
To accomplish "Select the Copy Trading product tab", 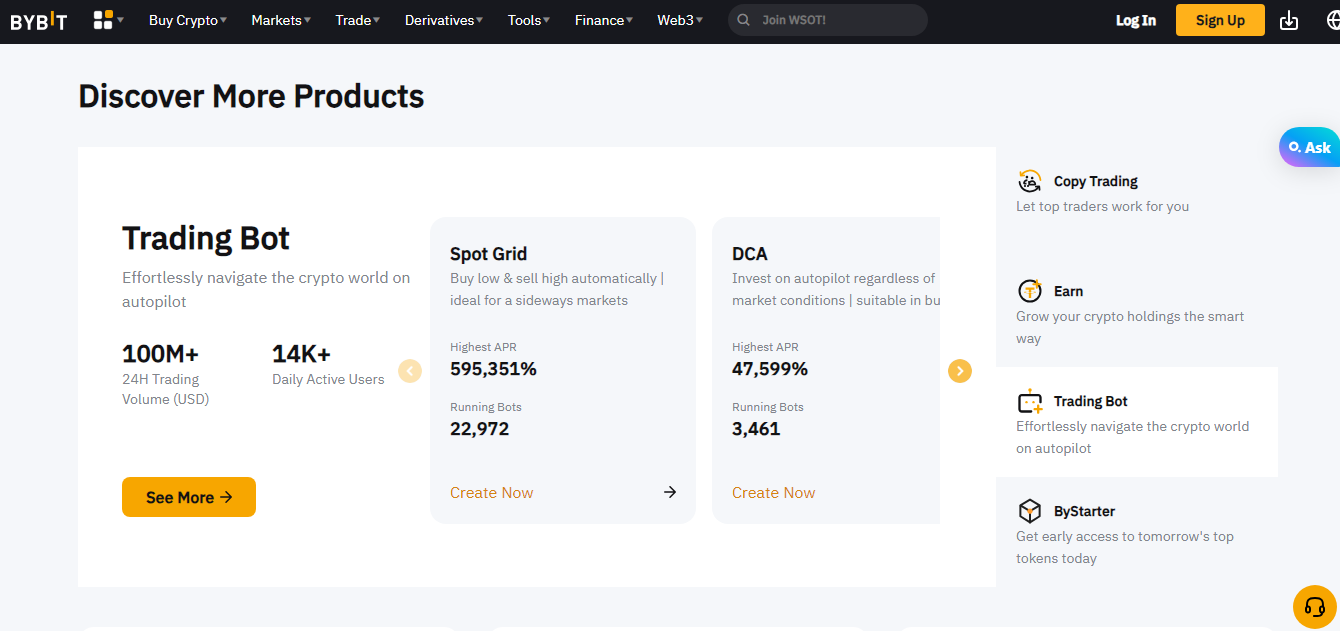I will point(1137,202).
